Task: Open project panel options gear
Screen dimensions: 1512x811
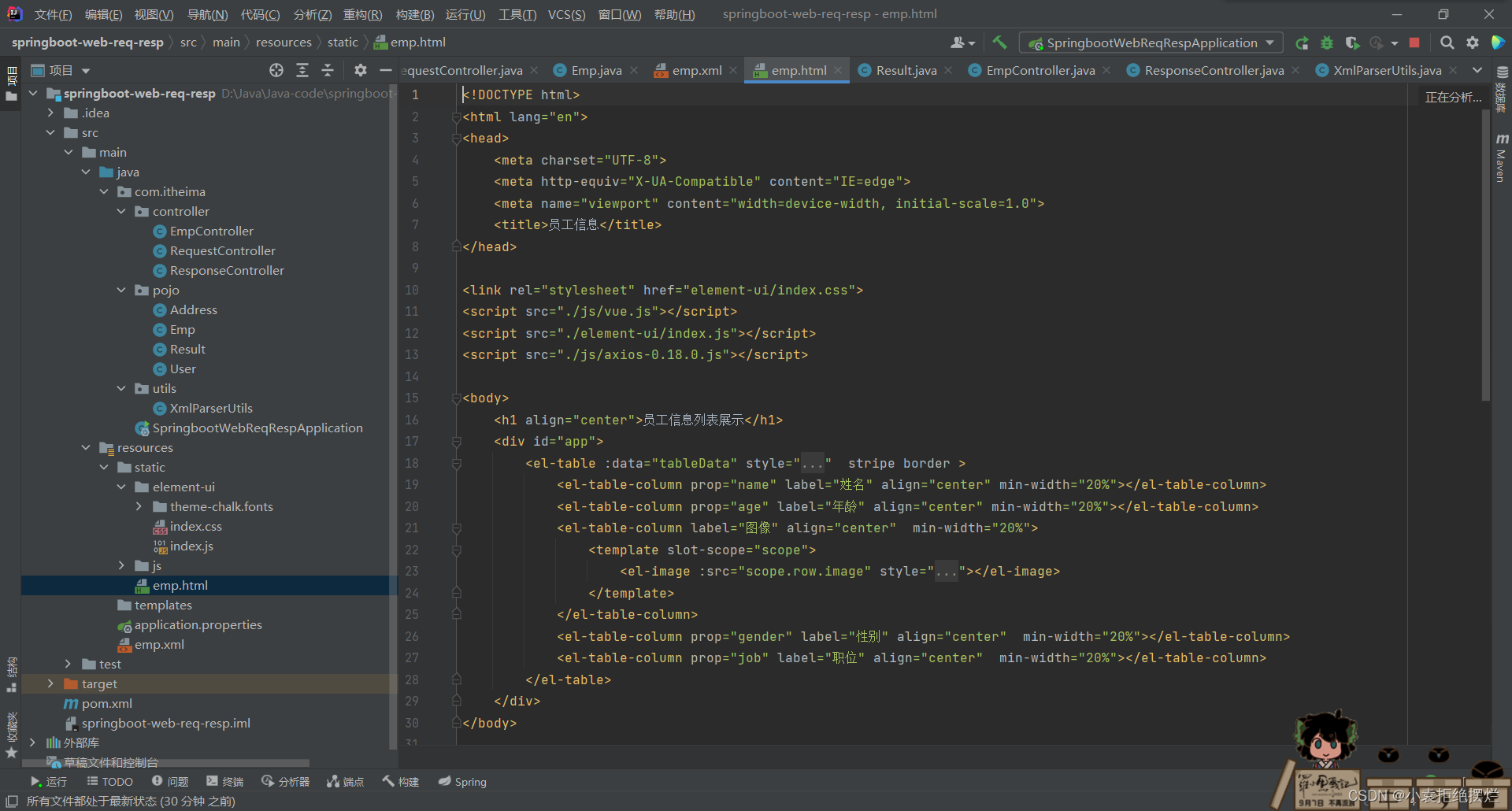Action: coord(361,71)
